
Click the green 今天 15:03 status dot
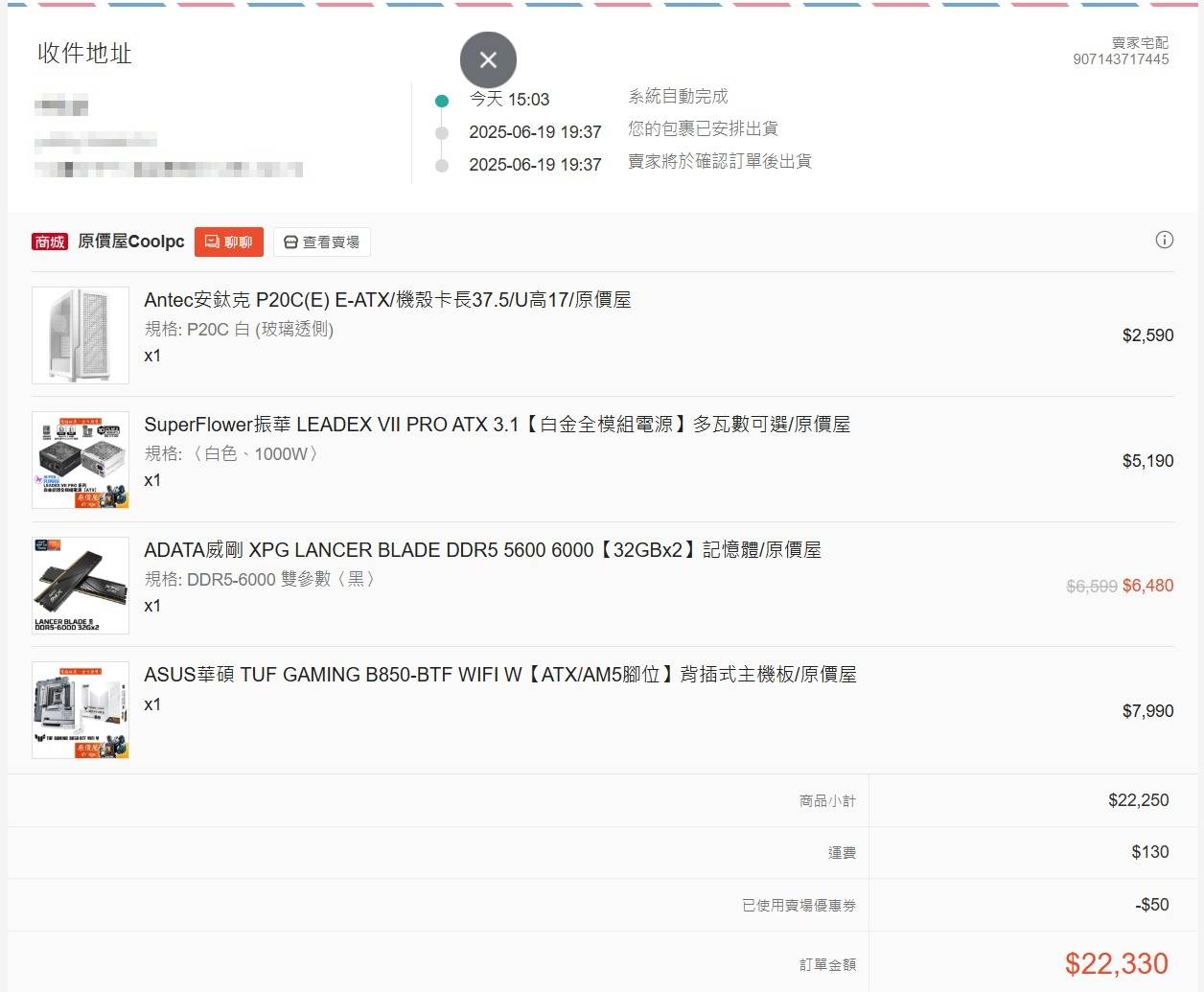click(x=442, y=101)
